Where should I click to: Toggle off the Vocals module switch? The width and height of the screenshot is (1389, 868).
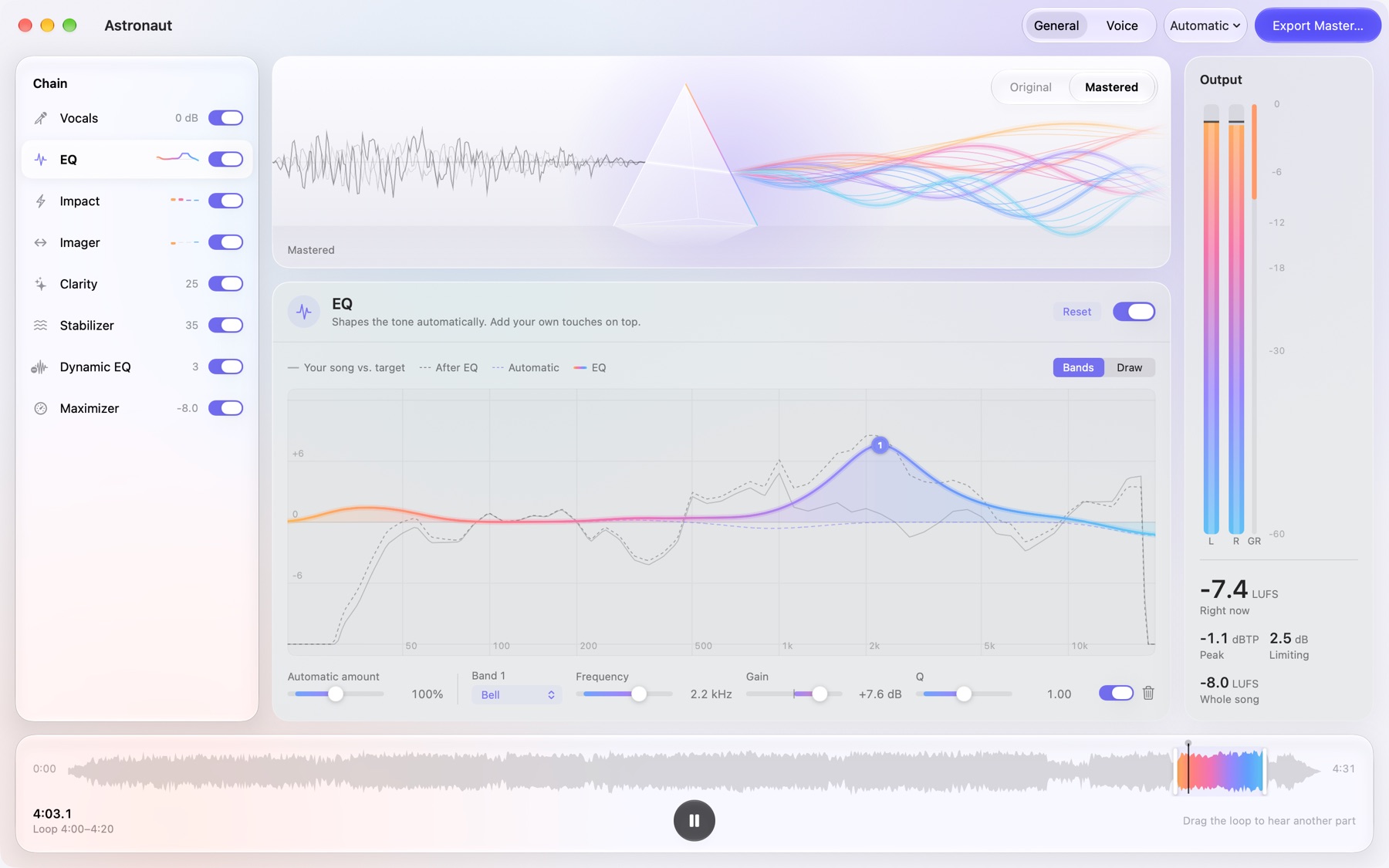click(226, 118)
